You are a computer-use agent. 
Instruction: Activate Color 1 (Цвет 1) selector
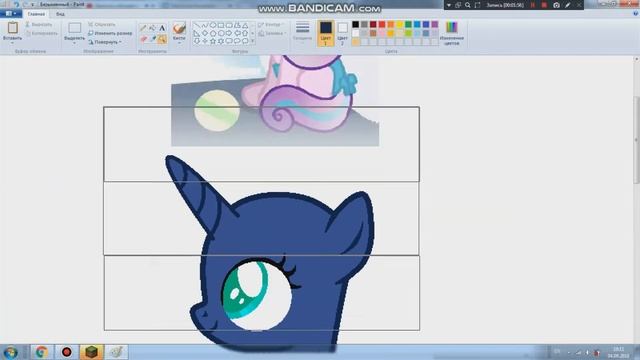tap(326, 33)
